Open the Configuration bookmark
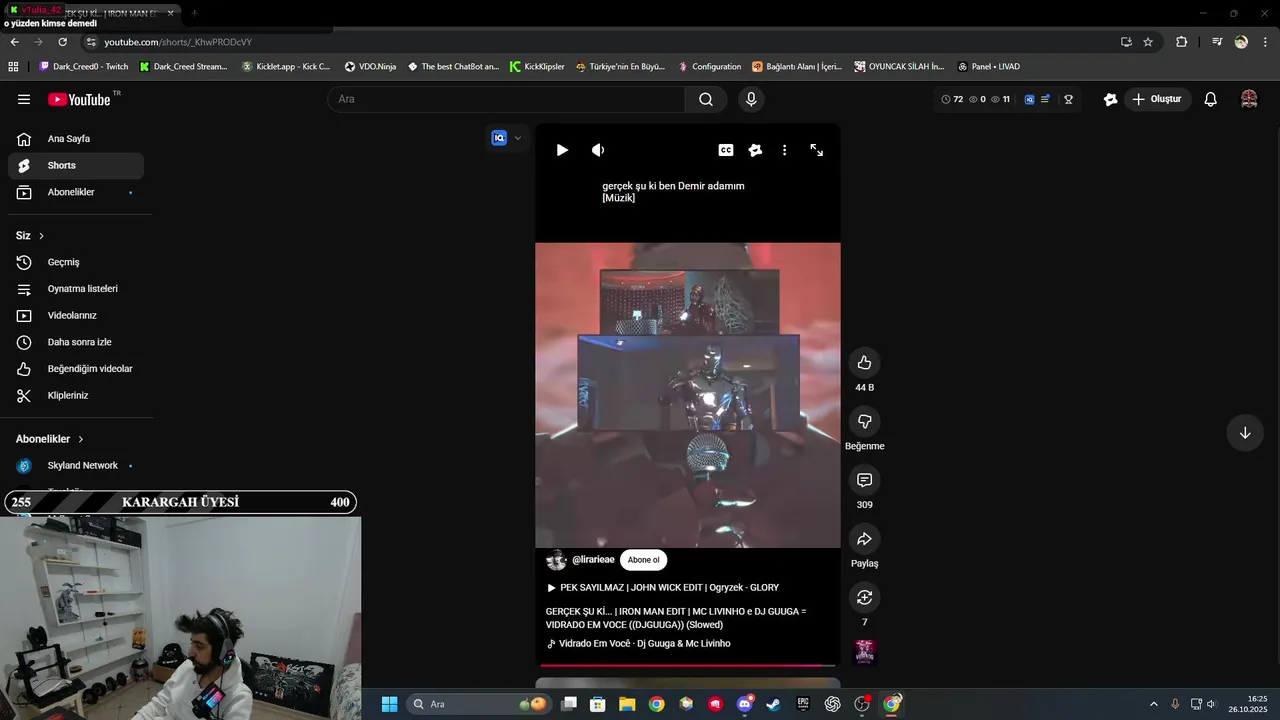 pos(709,67)
